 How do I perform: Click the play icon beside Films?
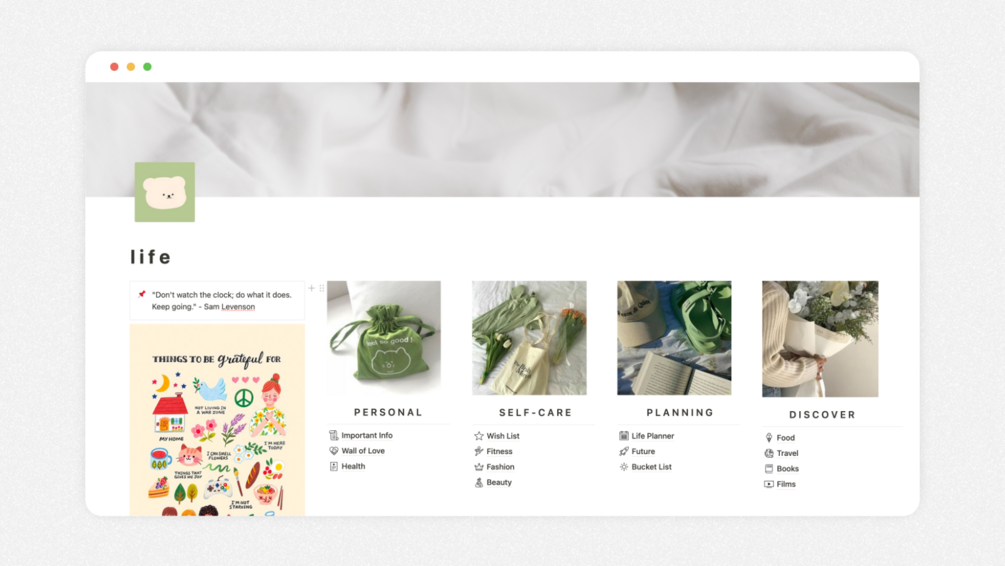(769, 484)
